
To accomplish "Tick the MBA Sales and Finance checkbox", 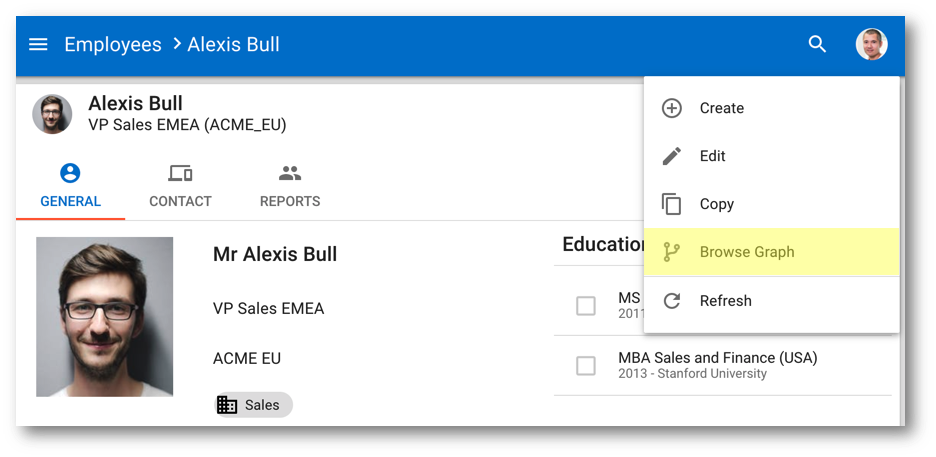I will 586,366.
